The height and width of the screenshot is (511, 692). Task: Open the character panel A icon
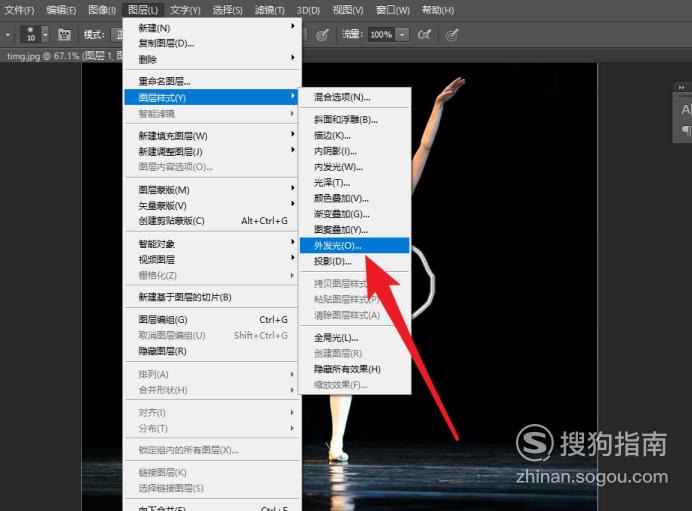click(685, 109)
